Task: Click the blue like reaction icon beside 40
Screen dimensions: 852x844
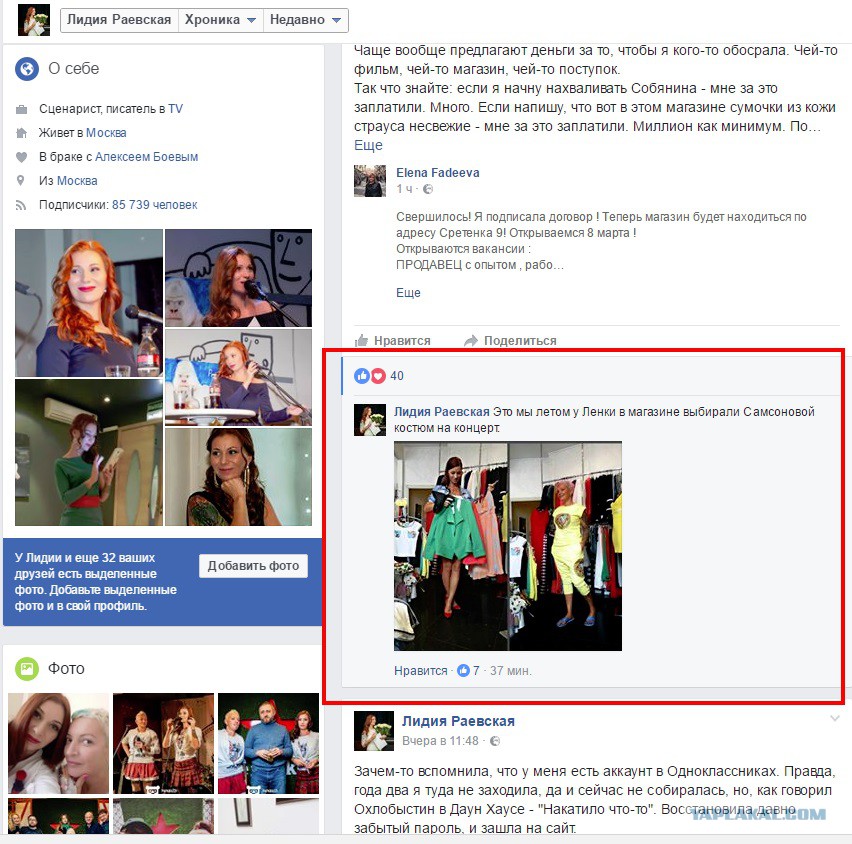Action: [362, 376]
